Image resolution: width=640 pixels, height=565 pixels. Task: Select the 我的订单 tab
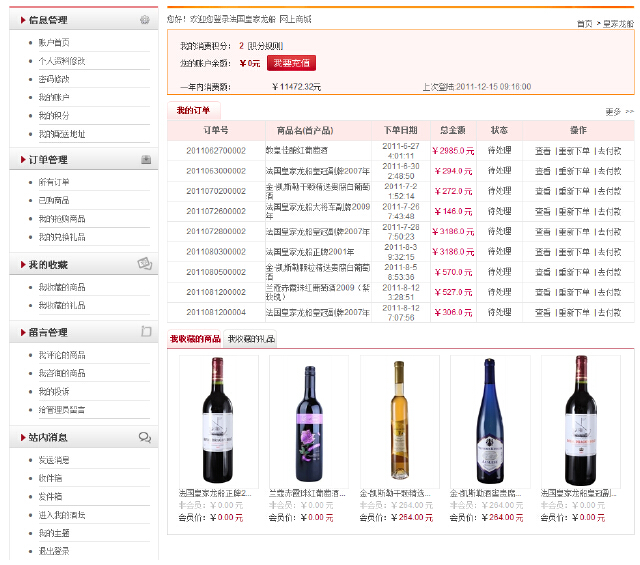(x=193, y=111)
